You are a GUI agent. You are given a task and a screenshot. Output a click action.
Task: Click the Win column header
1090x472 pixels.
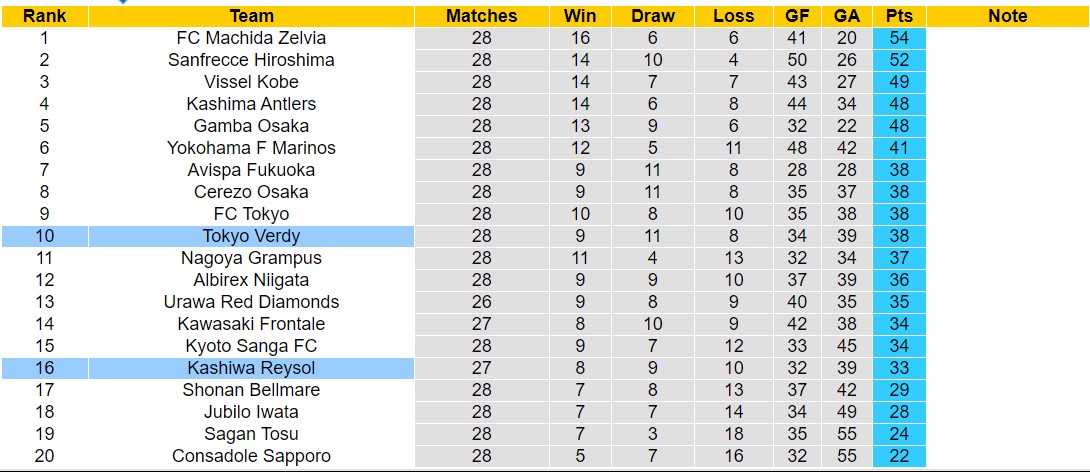point(580,16)
